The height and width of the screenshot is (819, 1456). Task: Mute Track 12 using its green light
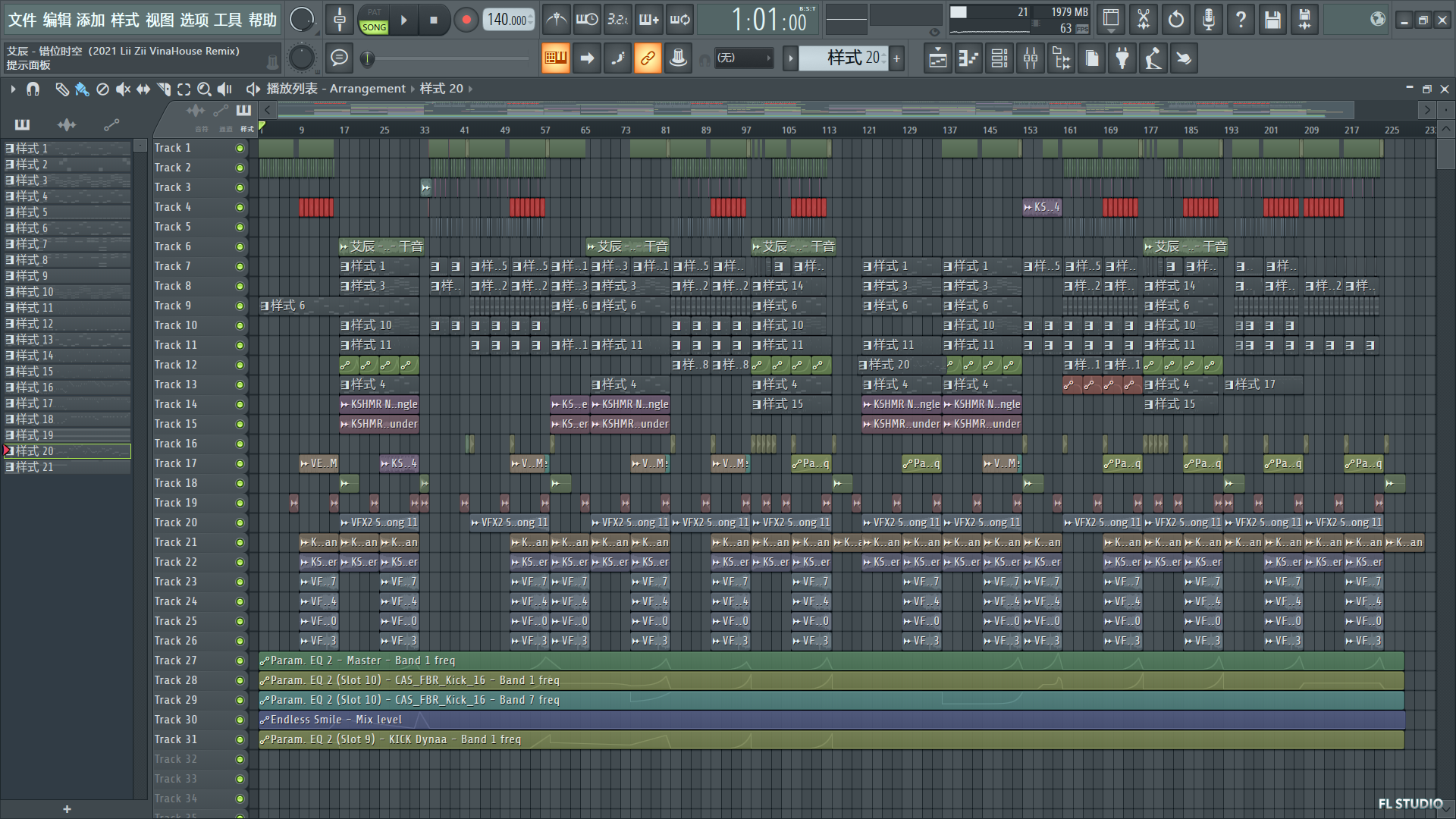pos(240,366)
